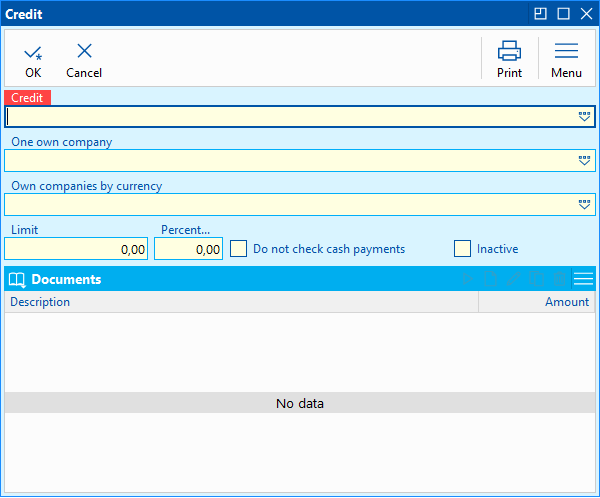Click the Limit amount field
This screenshot has height=498, width=600.
click(76, 249)
